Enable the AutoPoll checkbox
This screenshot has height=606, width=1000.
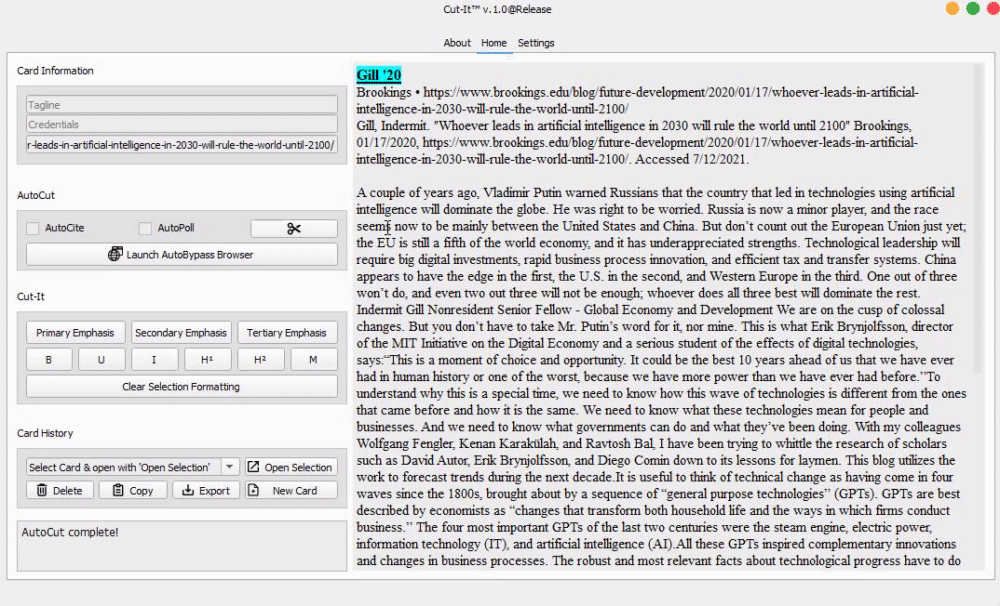[x=146, y=229]
